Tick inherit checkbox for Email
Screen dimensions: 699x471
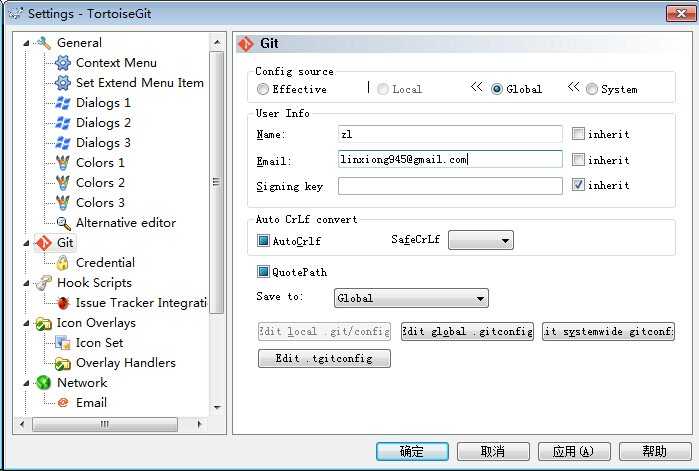(x=578, y=160)
